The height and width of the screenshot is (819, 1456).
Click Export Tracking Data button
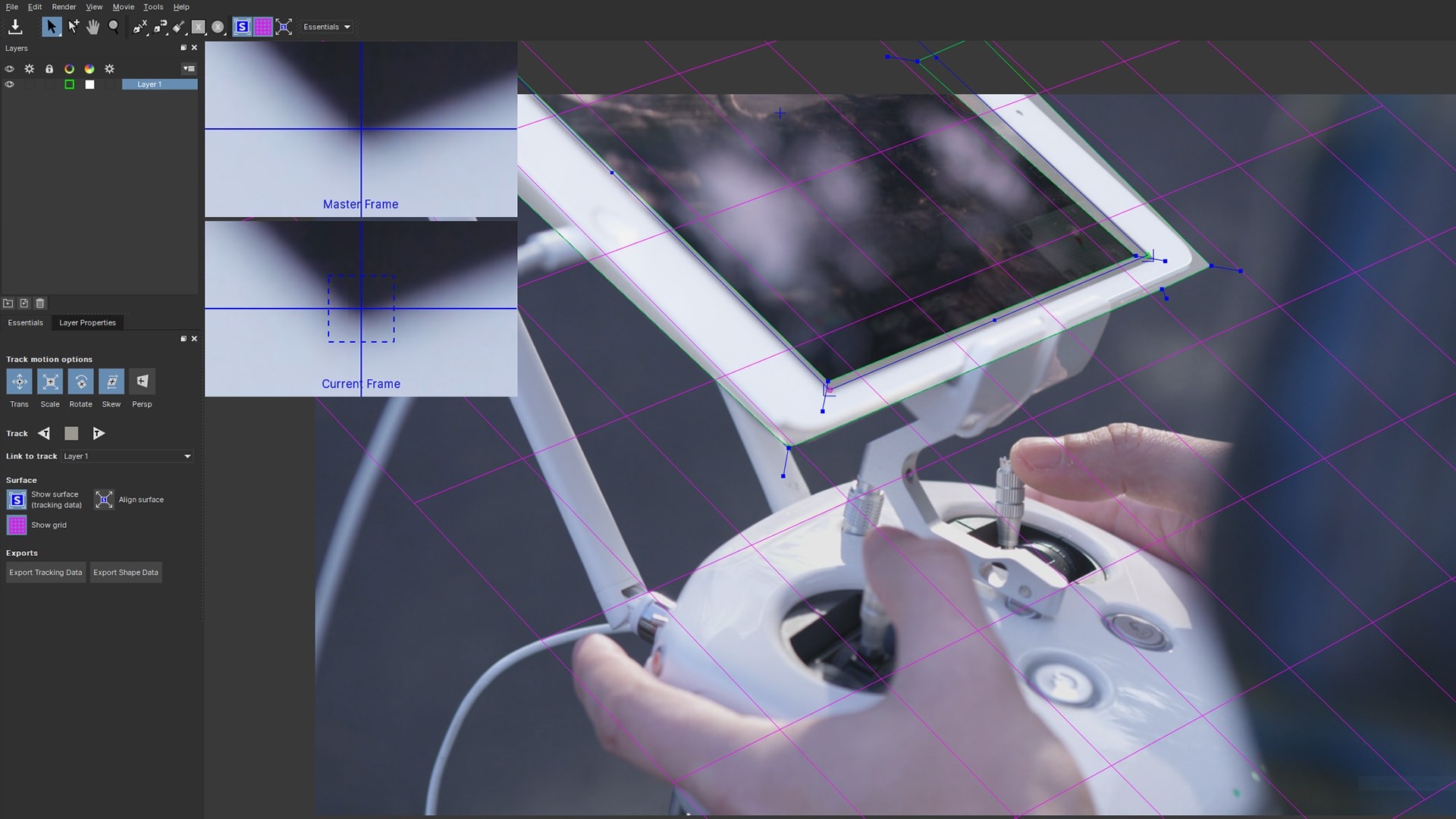(x=45, y=573)
